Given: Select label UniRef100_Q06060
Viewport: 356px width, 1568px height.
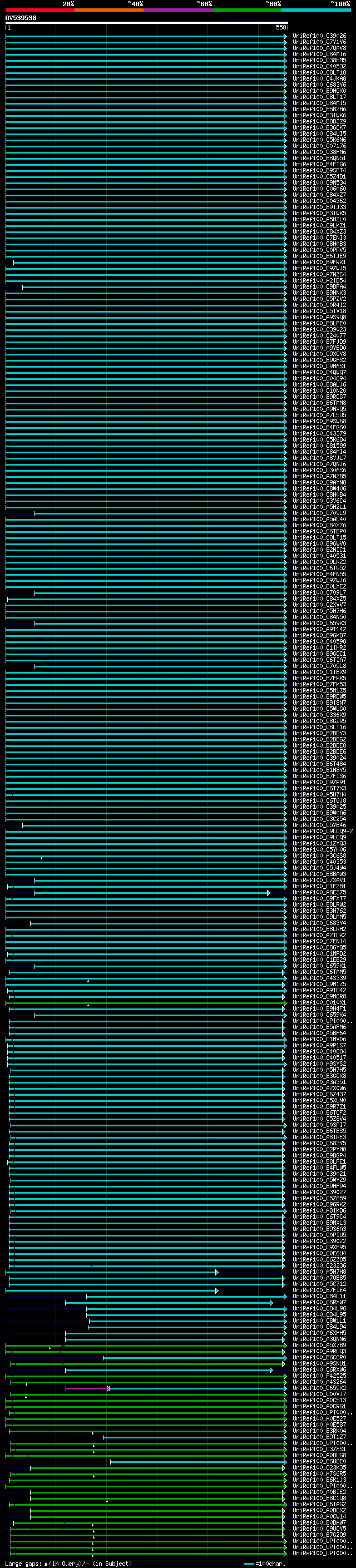Looking at the screenshot, I should pos(319,189).
